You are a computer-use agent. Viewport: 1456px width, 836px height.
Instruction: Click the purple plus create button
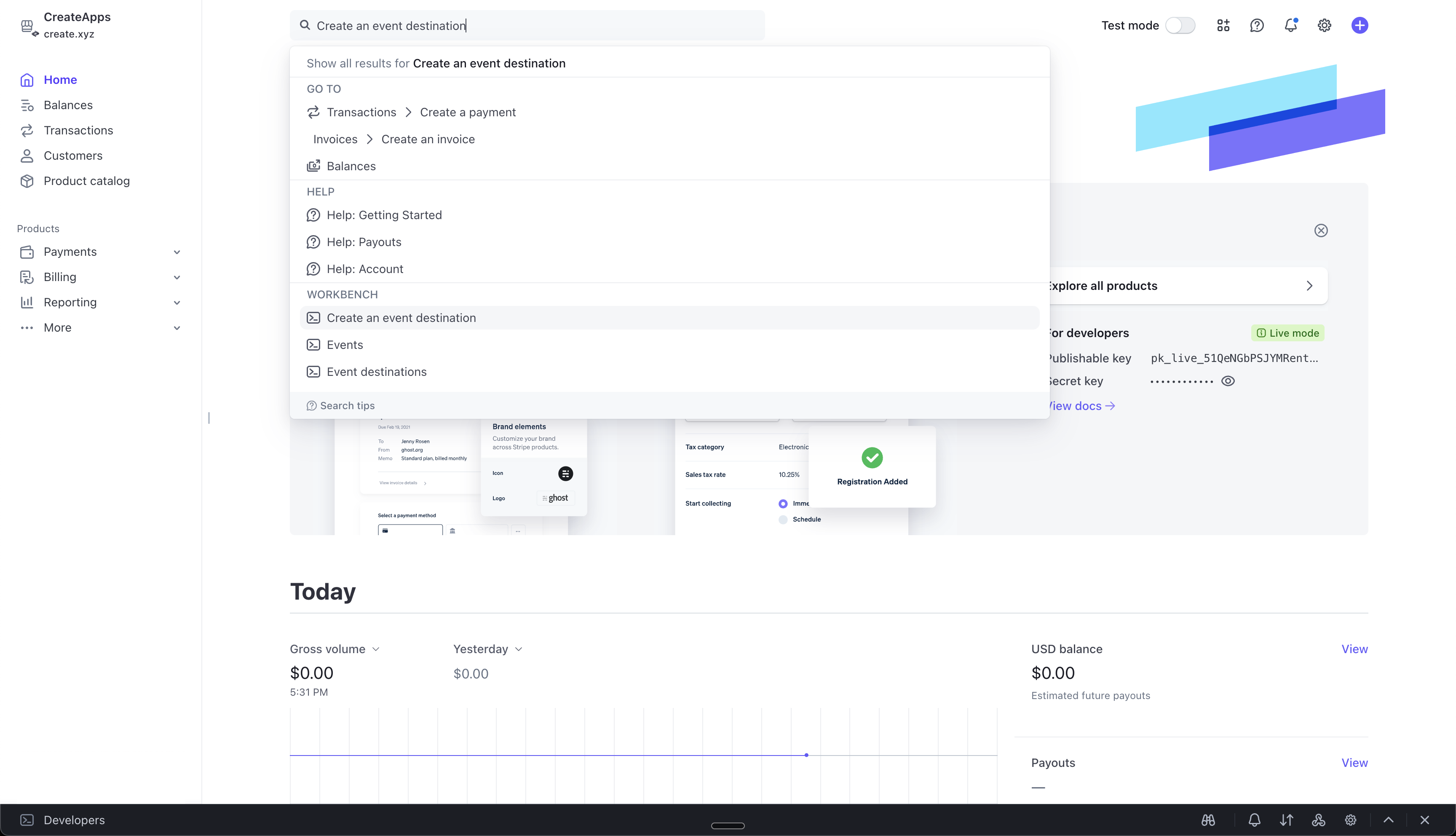pos(1359,25)
